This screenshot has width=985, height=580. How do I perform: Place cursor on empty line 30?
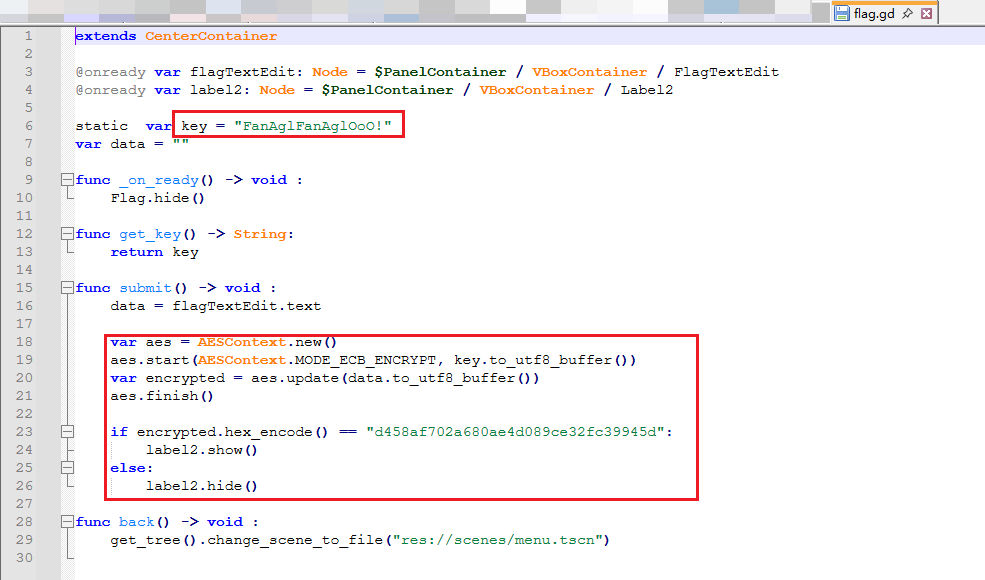click(x=300, y=558)
